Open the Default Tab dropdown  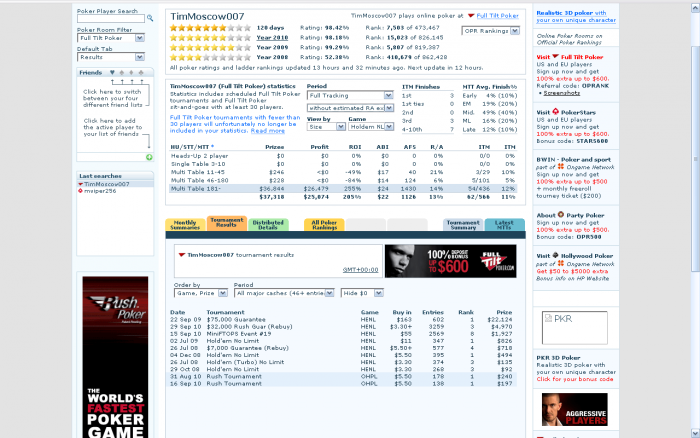coord(111,57)
